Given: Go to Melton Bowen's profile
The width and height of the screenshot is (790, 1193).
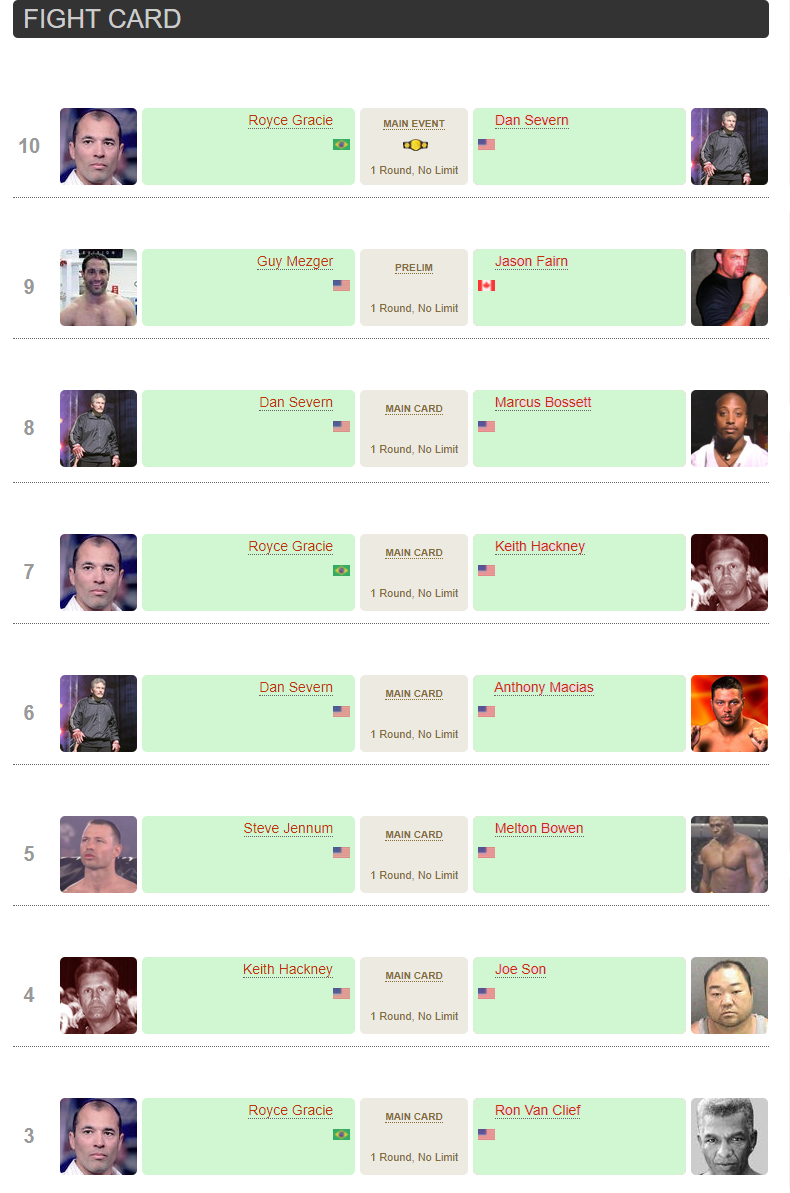Looking at the screenshot, I should pos(539,828).
